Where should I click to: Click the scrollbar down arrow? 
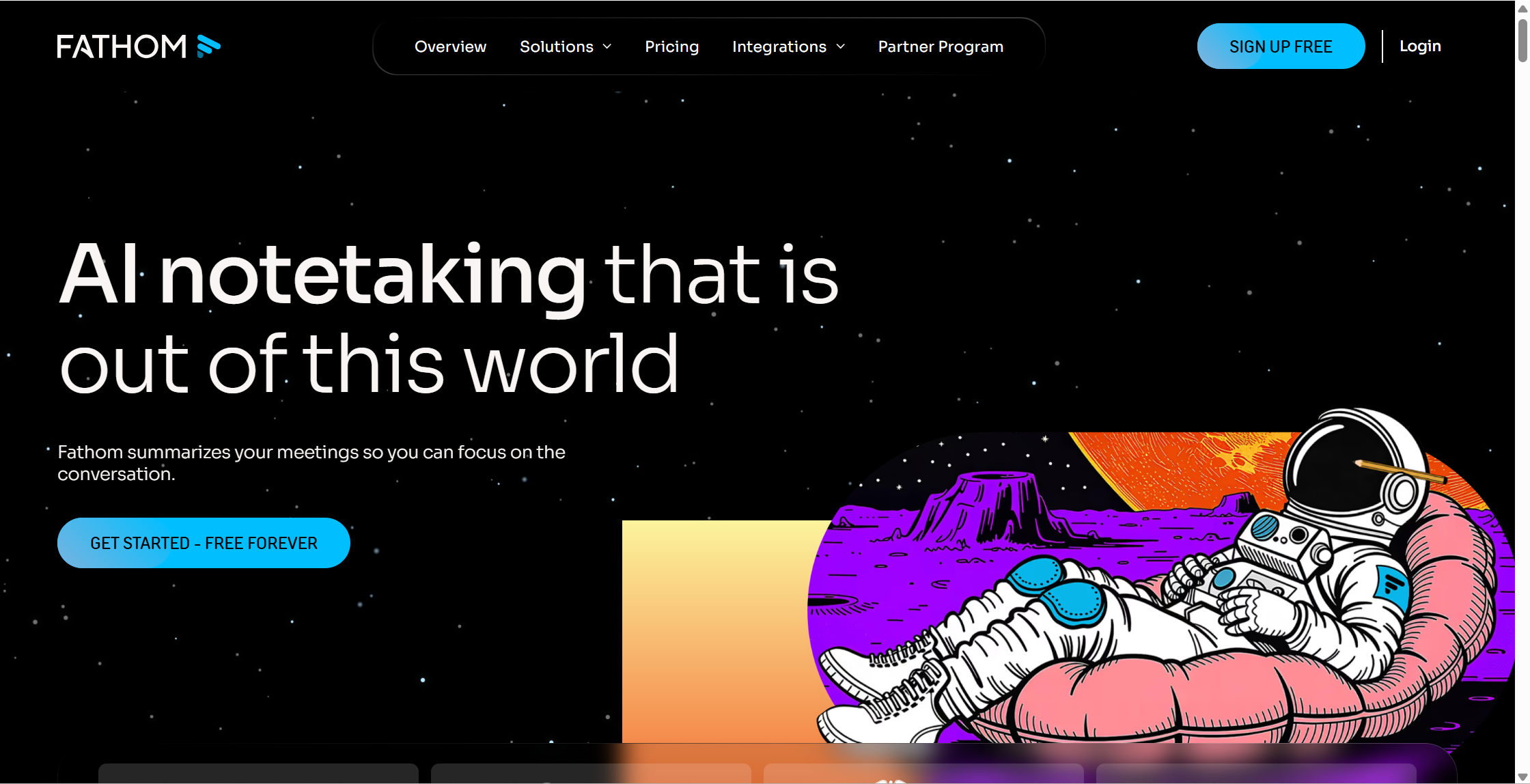[1522, 777]
